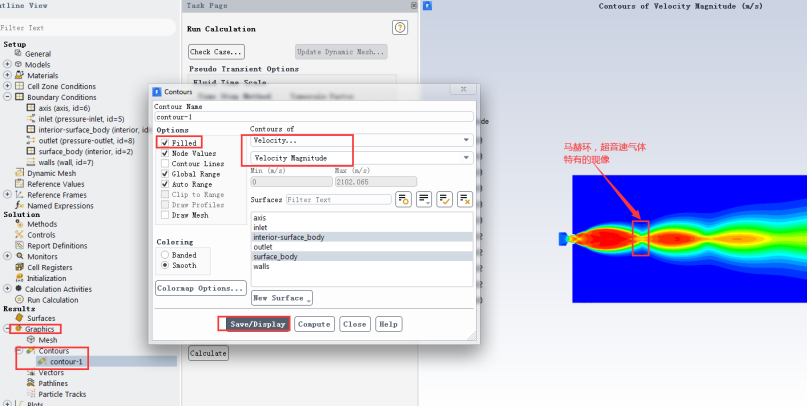
Task: Click the Task Page pin icon
Action: pyautogui.click(x=414, y=5)
